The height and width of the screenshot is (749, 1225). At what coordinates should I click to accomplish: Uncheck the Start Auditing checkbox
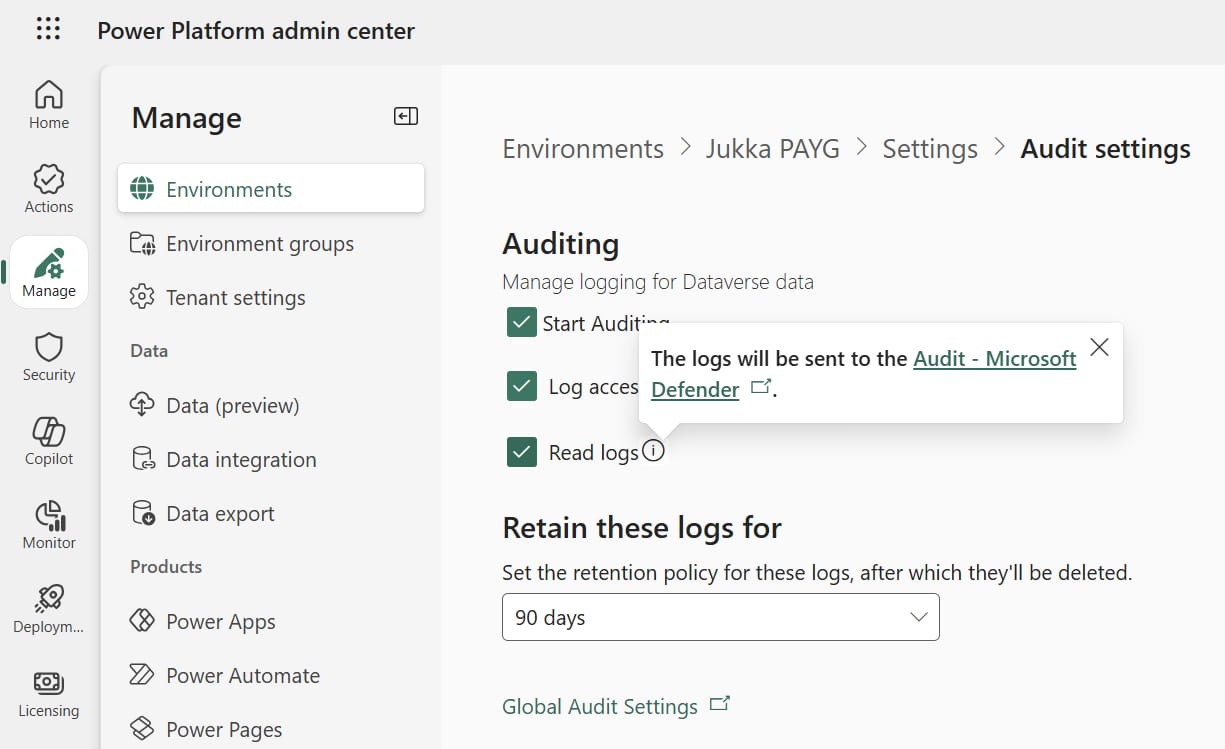pyautogui.click(x=522, y=323)
